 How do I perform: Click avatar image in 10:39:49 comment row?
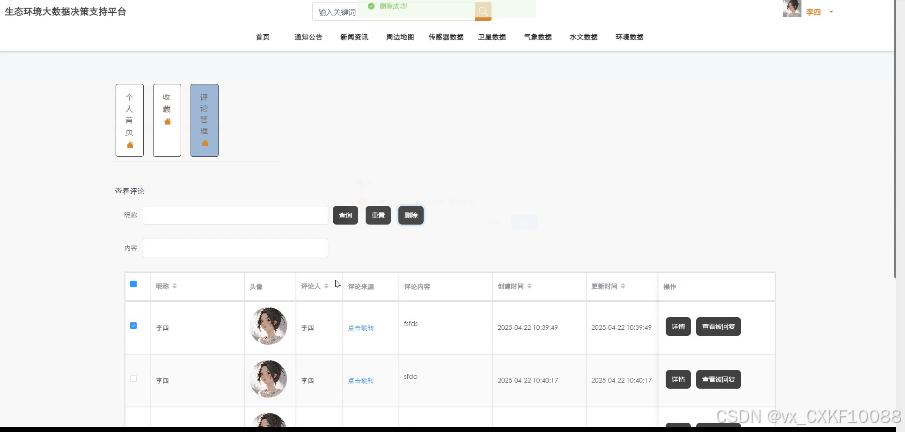point(268,326)
